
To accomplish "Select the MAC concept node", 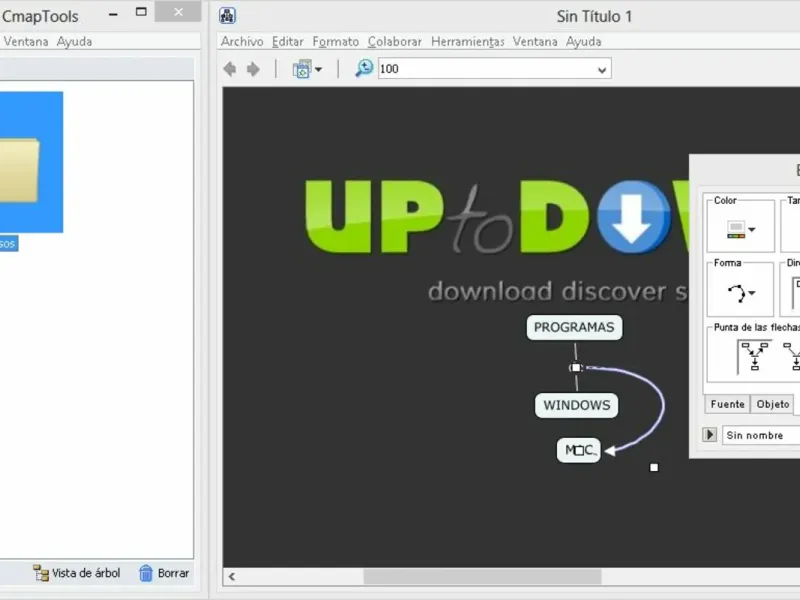I will [579, 450].
